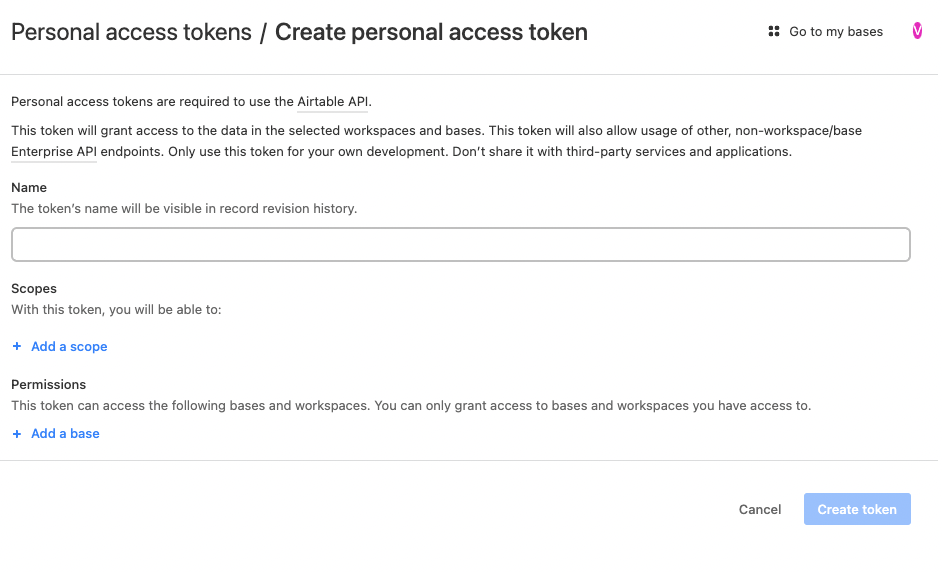
Task: Go back to Personal access tokens breadcrumb
Action: [131, 32]
